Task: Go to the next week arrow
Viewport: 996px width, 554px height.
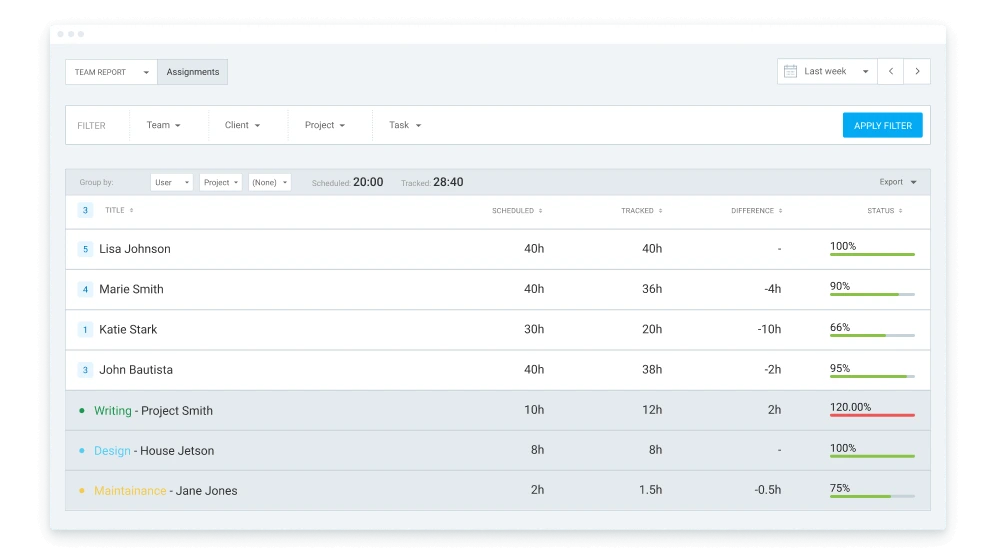Action: 917,71
